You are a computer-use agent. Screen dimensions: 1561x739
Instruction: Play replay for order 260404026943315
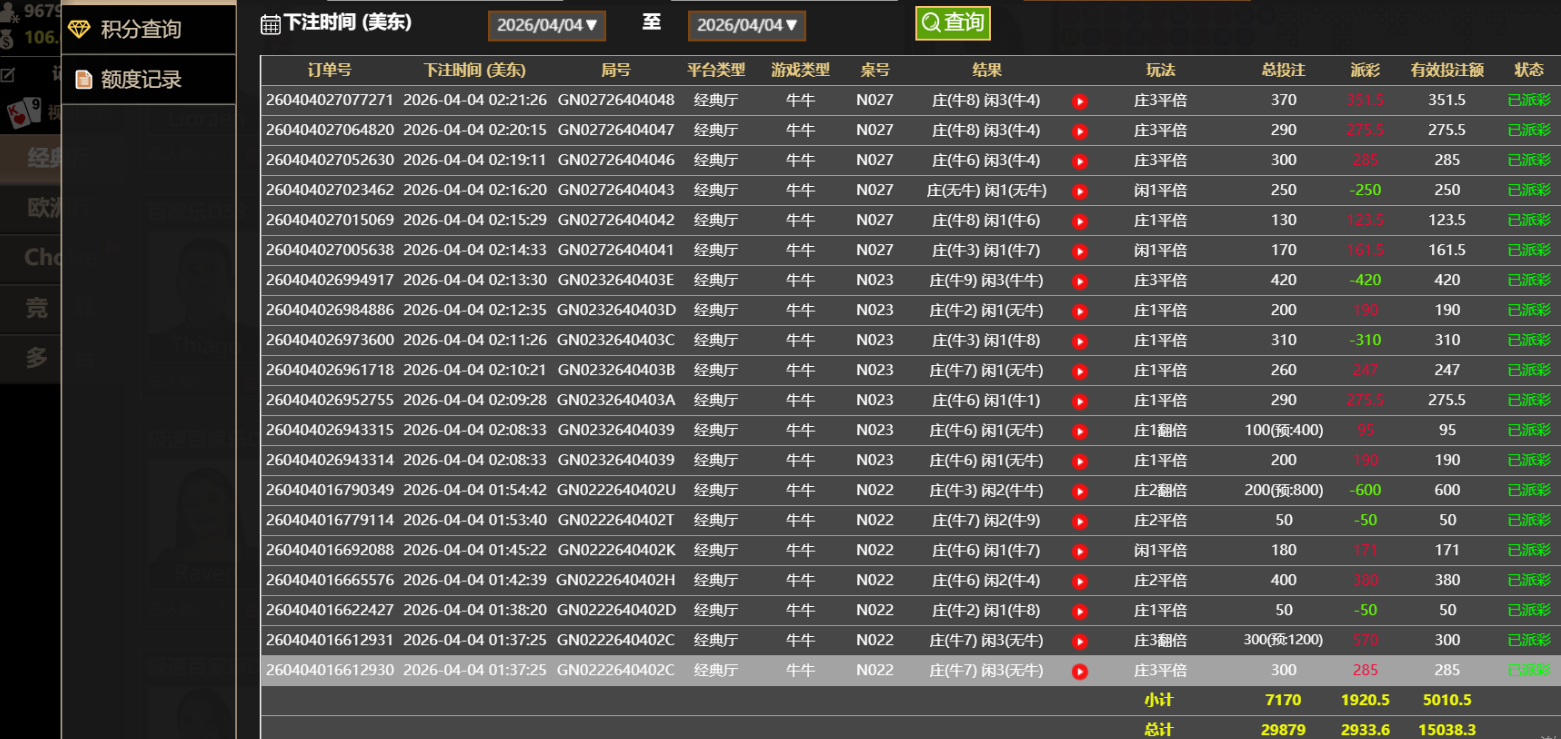tap(1080, 431)
